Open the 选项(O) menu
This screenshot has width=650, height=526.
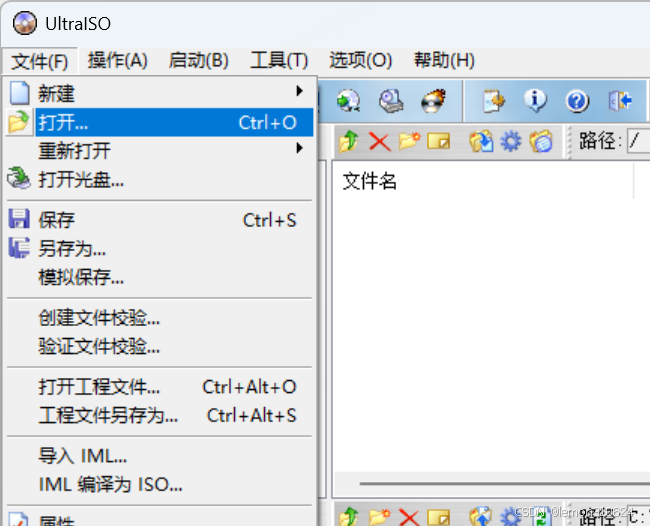tap(360, 61)
